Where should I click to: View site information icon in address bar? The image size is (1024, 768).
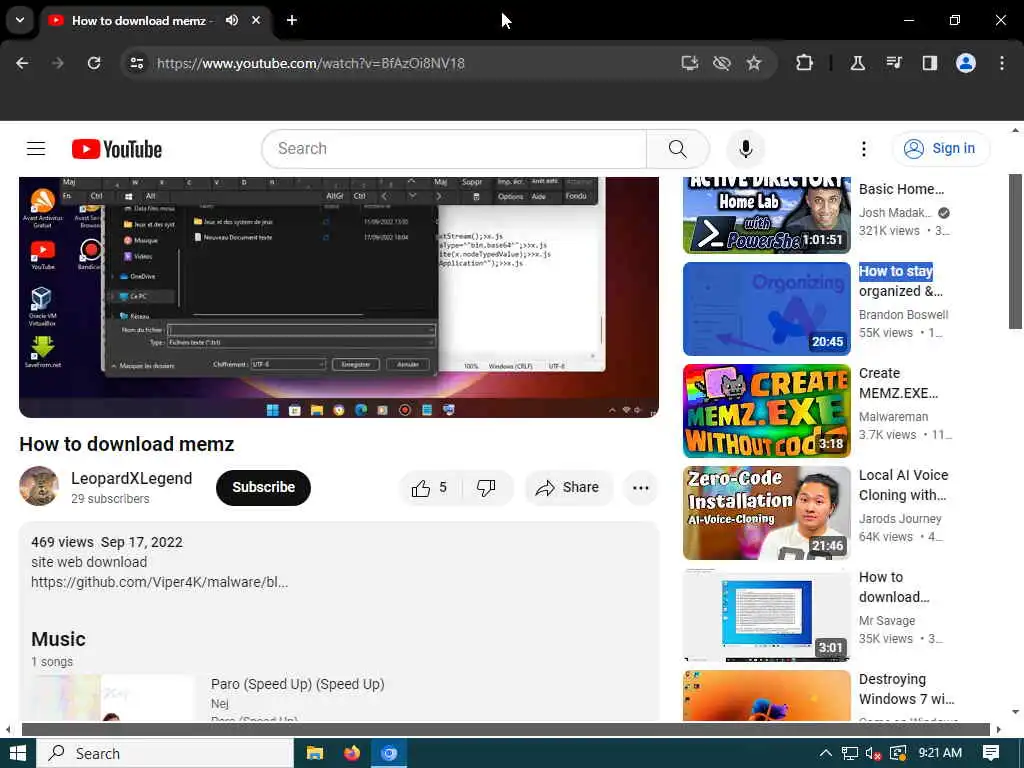136,63
